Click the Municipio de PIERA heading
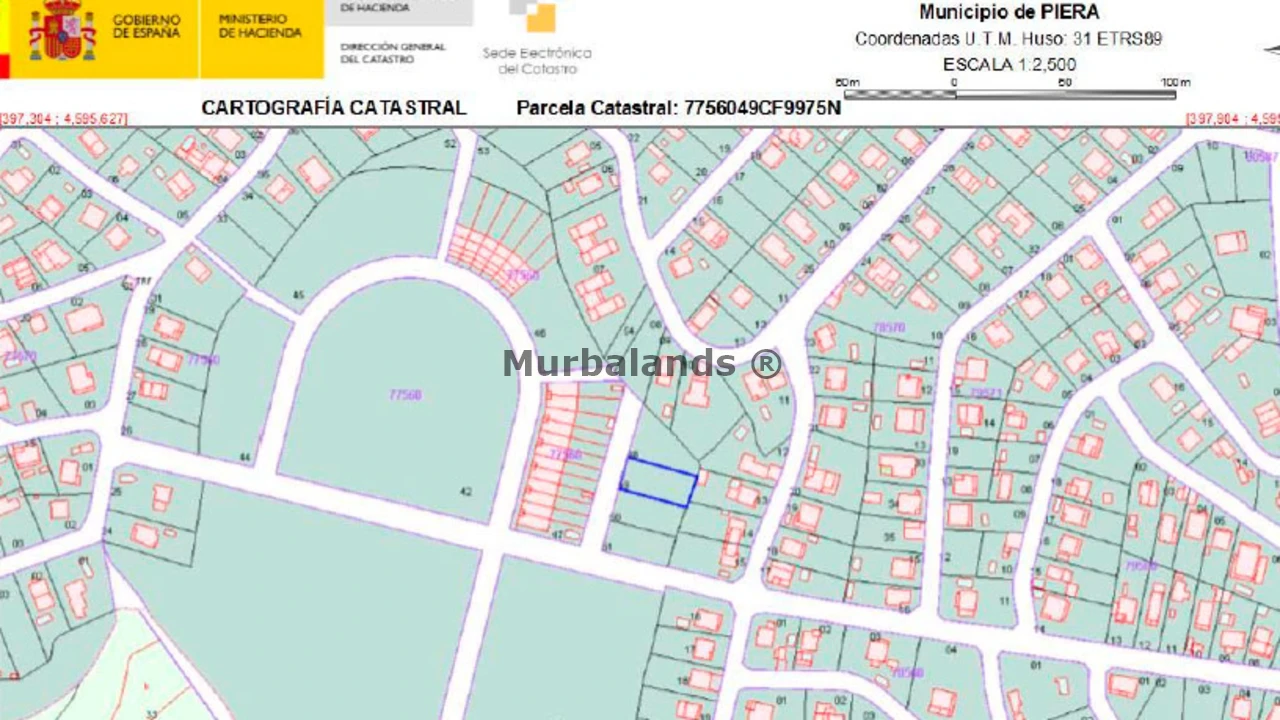This screenshot has height=720, width=1280. coord(1008,13)
